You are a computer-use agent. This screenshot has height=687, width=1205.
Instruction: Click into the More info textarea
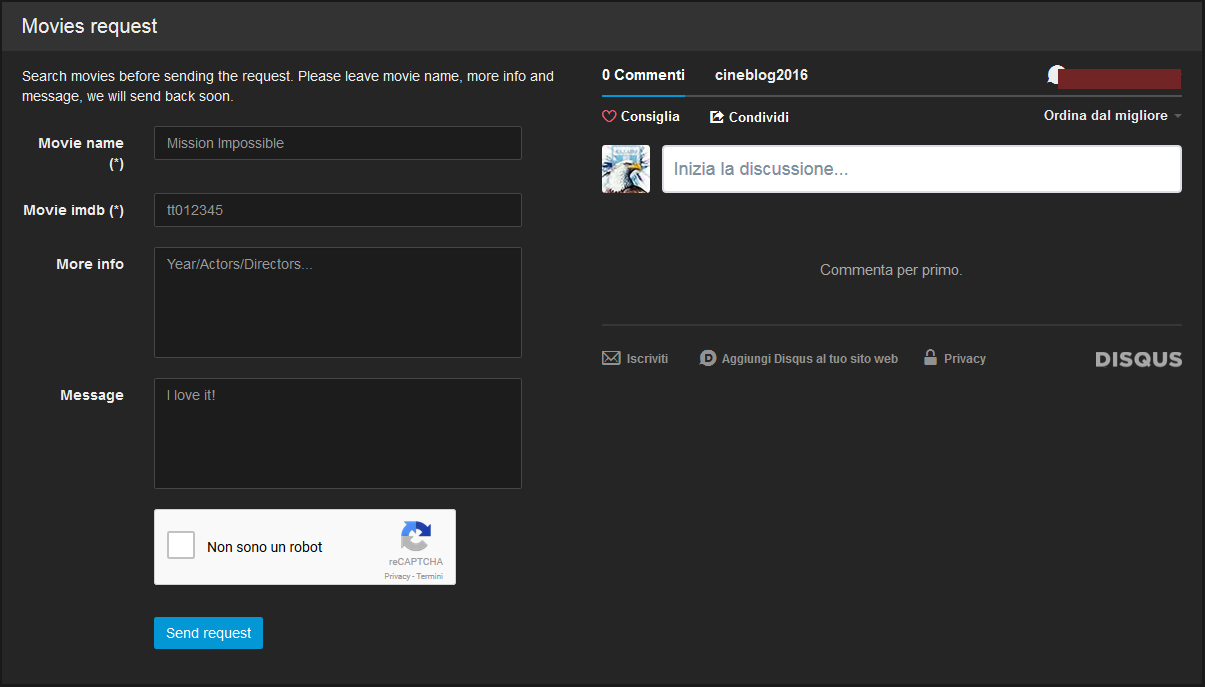pyautogui.click(x=337, y=302)
